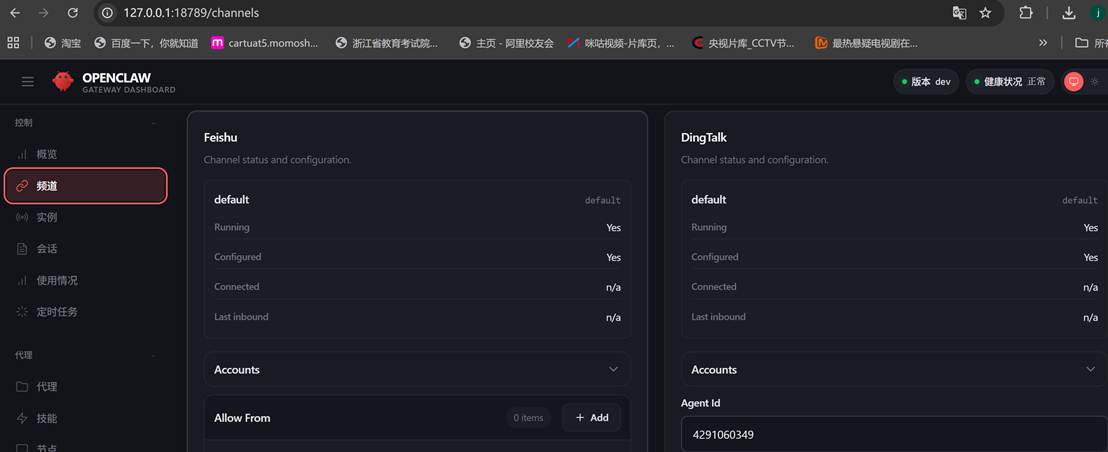
Task: Open 会话 in the sidebar
Action: (85, 249)
